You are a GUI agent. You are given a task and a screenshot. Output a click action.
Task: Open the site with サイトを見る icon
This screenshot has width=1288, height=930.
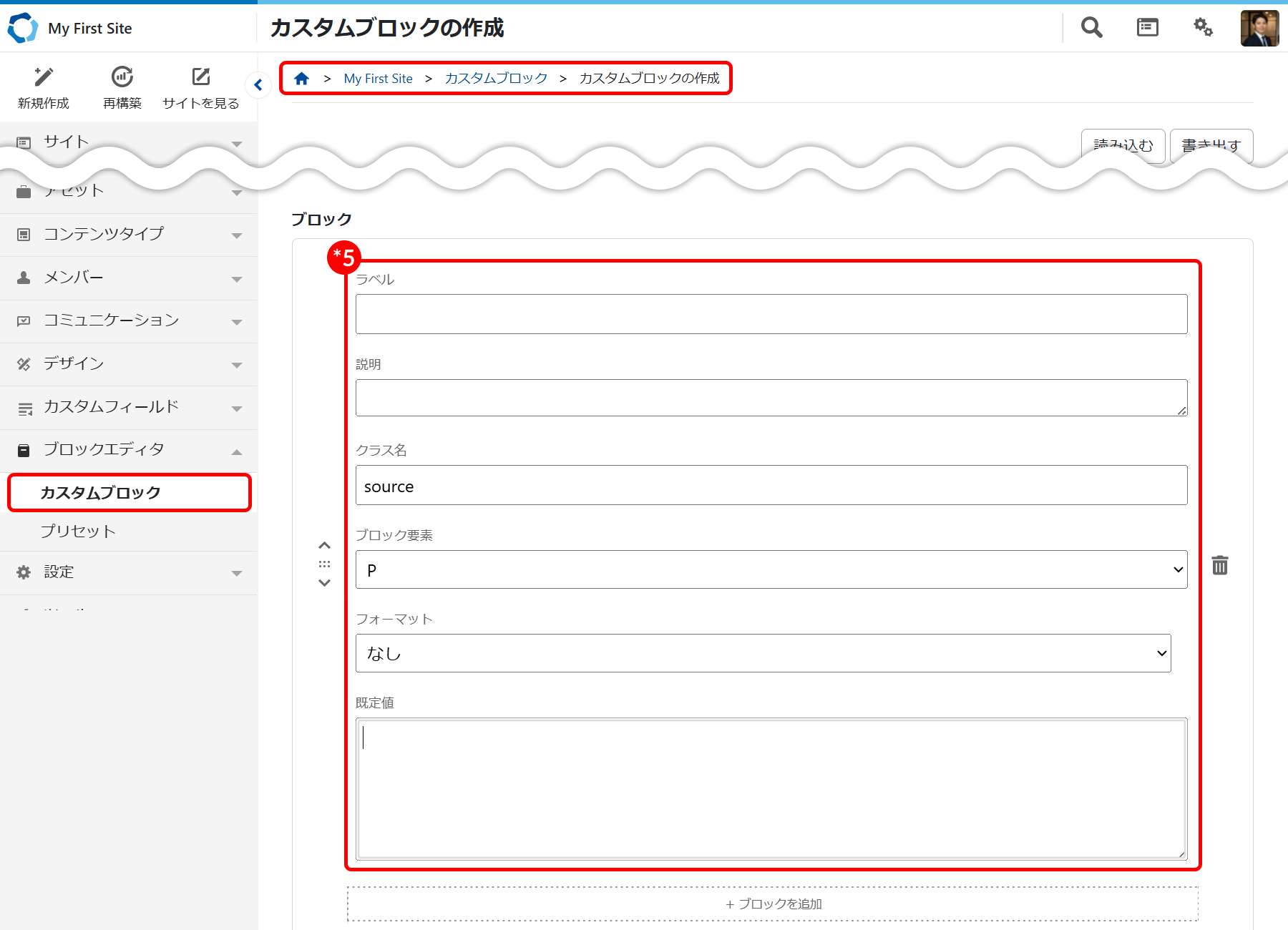tap(201, 77)
